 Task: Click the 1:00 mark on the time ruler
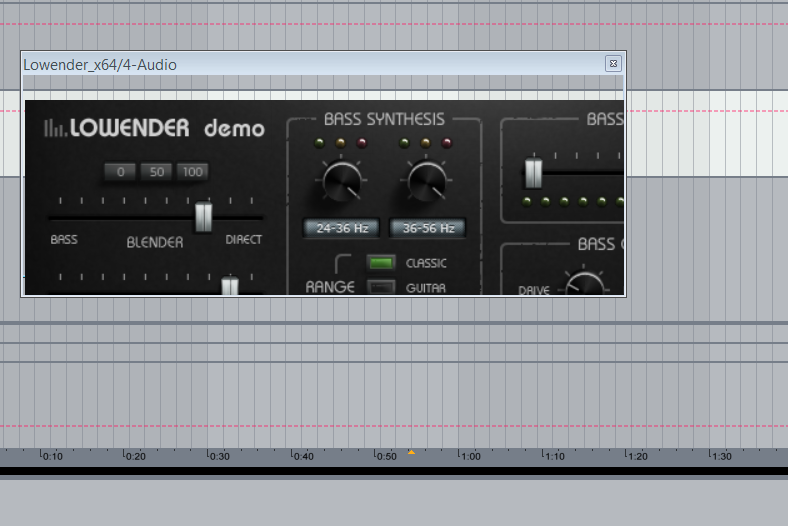point(469,456)
